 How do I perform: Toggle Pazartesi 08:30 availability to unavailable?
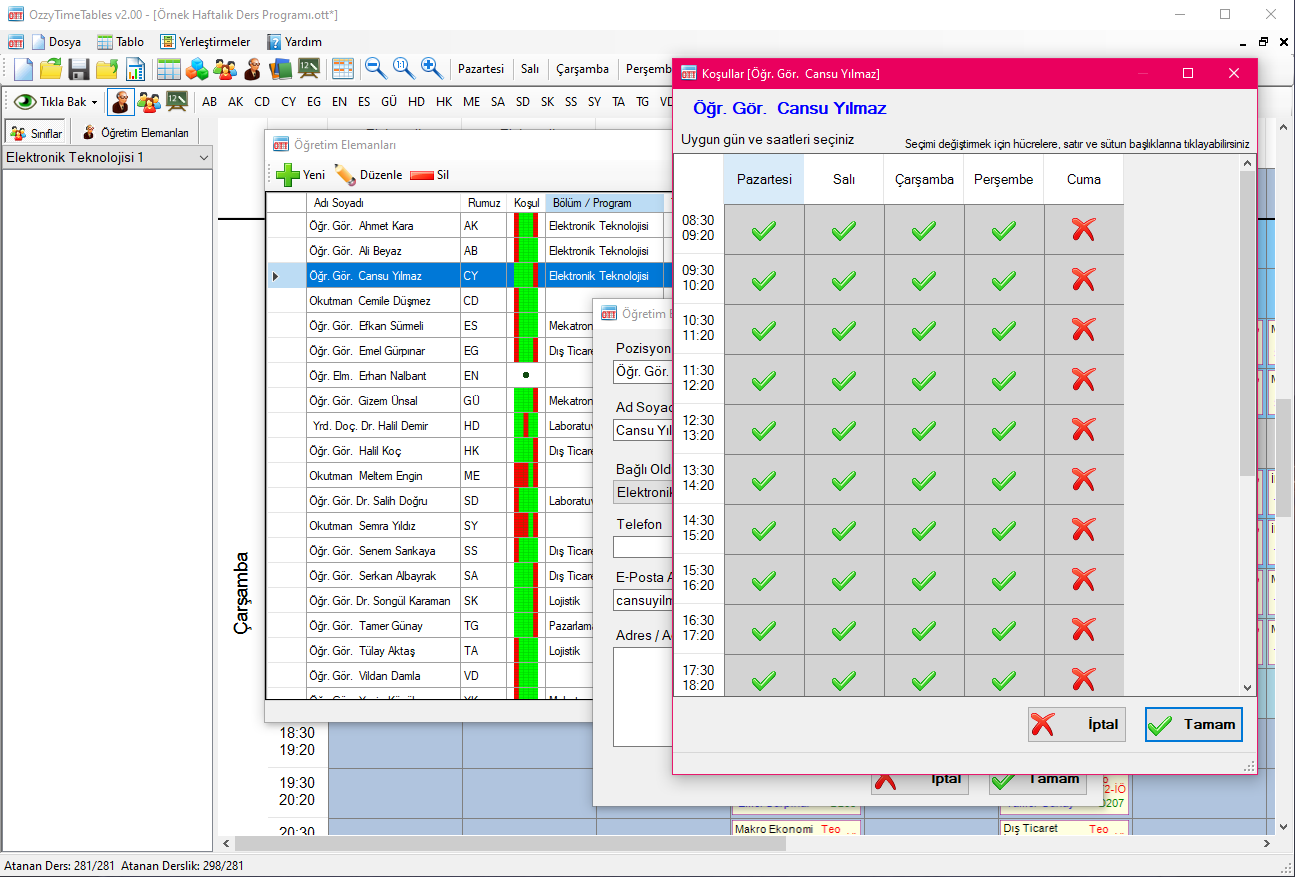[x=763, y=230]
